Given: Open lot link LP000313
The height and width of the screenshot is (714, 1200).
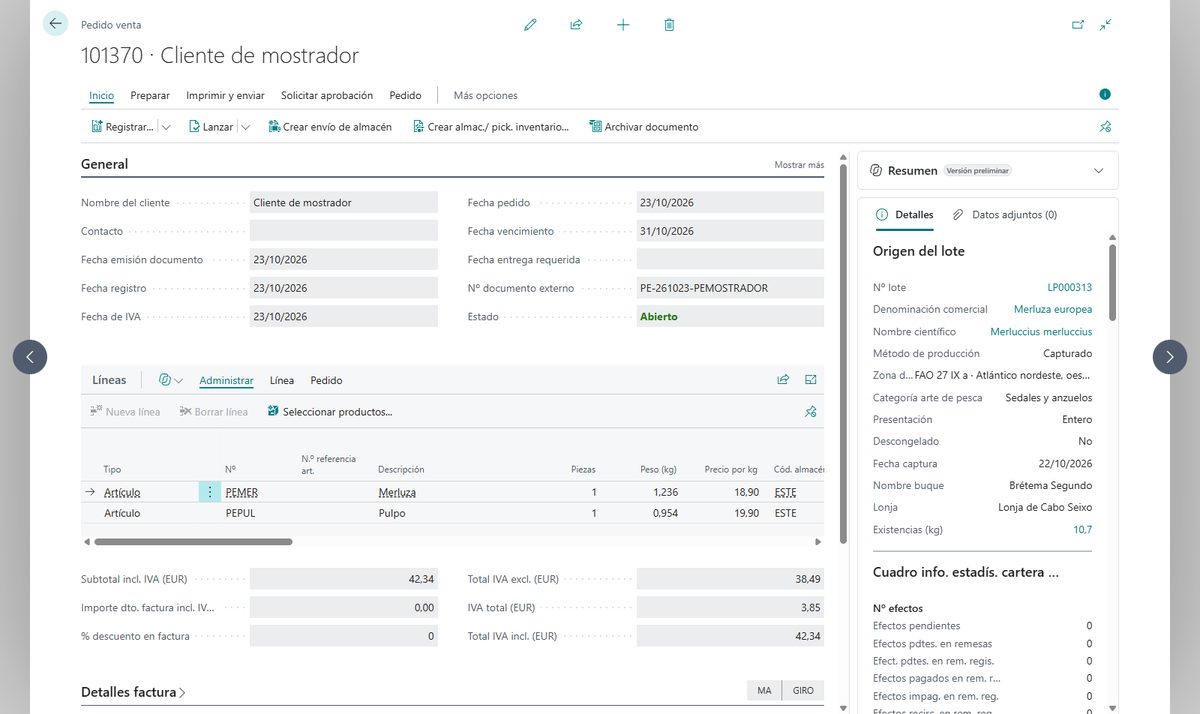Looking at the screenshot, I should coord(1070,287).
